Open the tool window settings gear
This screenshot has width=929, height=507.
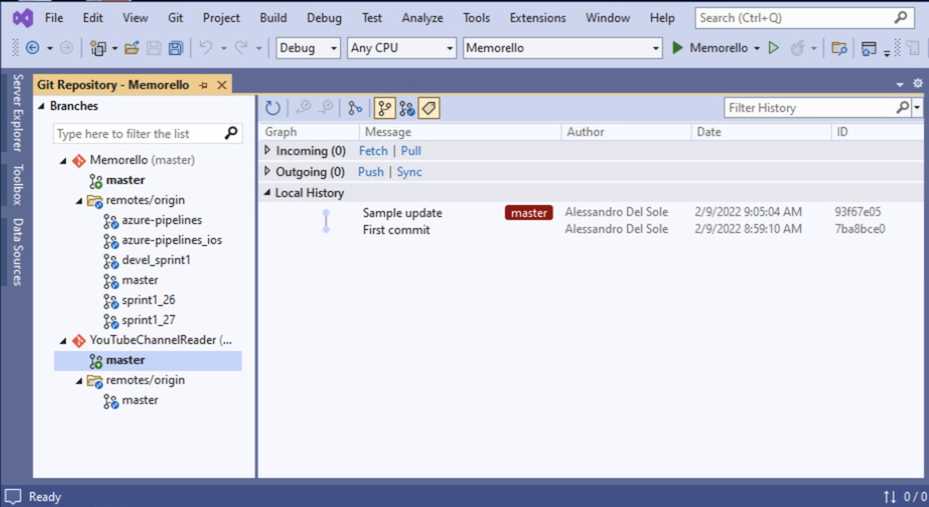918,84
